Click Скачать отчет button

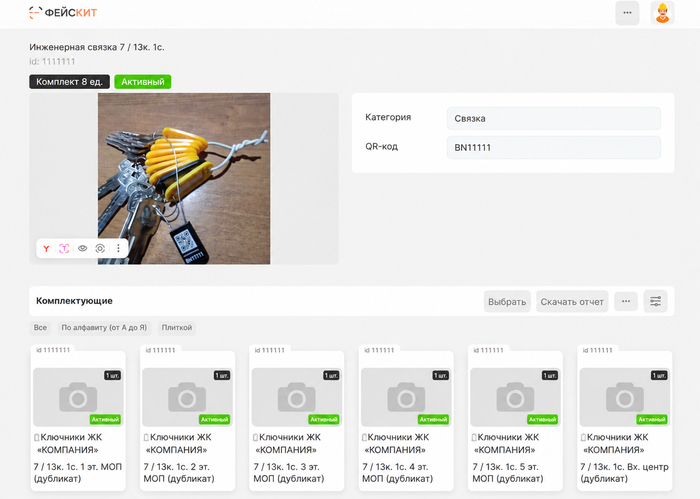coord(572,301)
